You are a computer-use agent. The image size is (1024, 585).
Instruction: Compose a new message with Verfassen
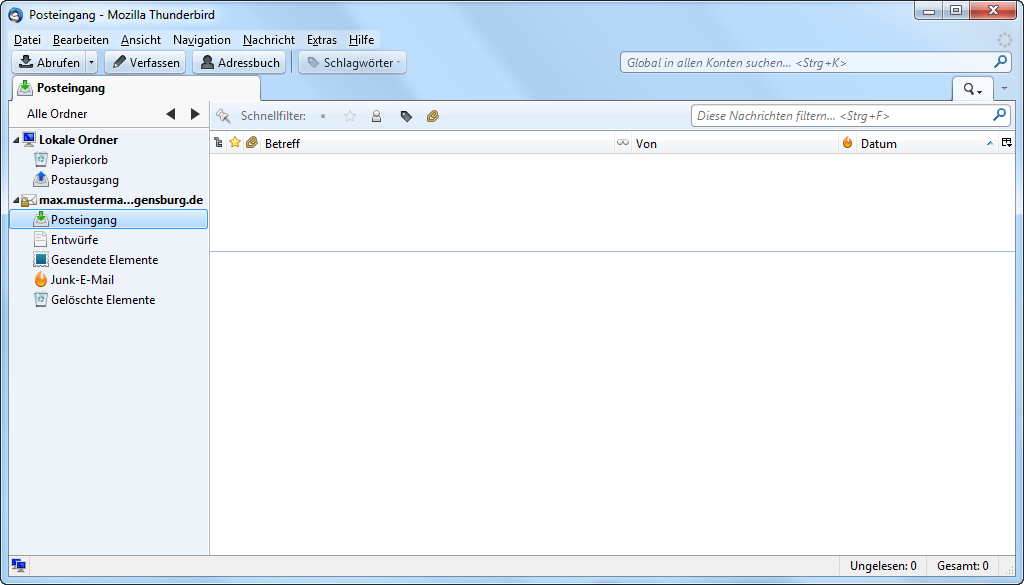click(145, 63)
